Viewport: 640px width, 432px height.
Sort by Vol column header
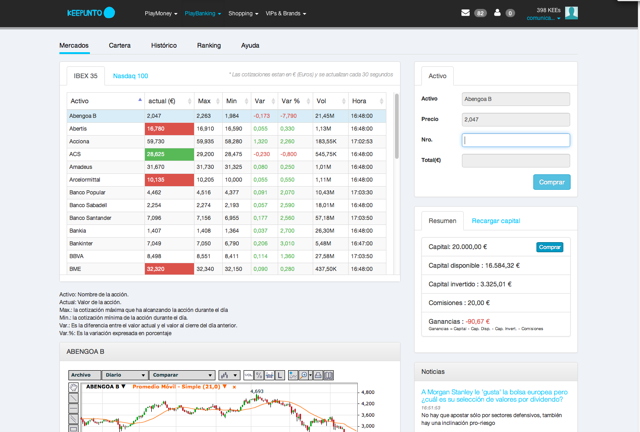pyautogui.click(x=331, y=101)
